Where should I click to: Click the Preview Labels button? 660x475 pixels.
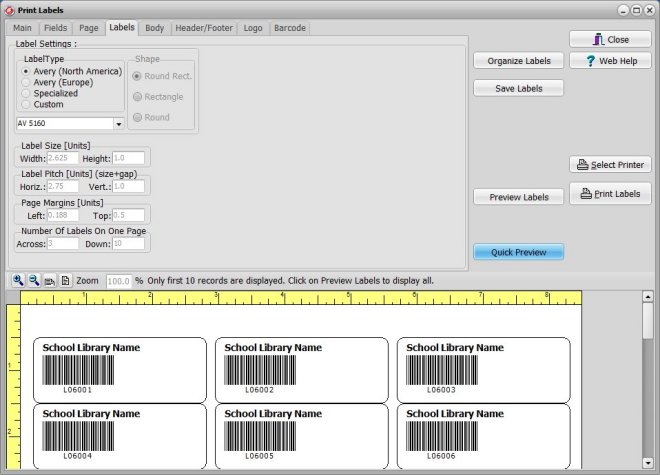pyautogui.click(x=519, y=197)
